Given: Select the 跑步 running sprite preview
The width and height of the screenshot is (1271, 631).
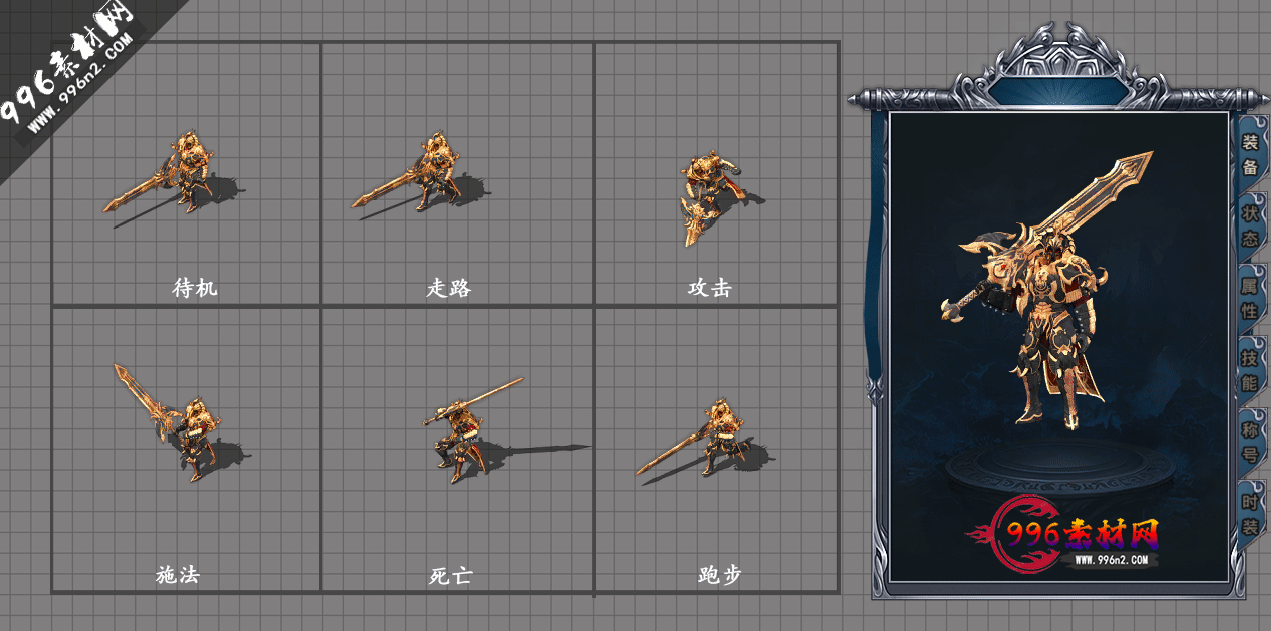Looking at the screenshot, I should pos(705,440).
